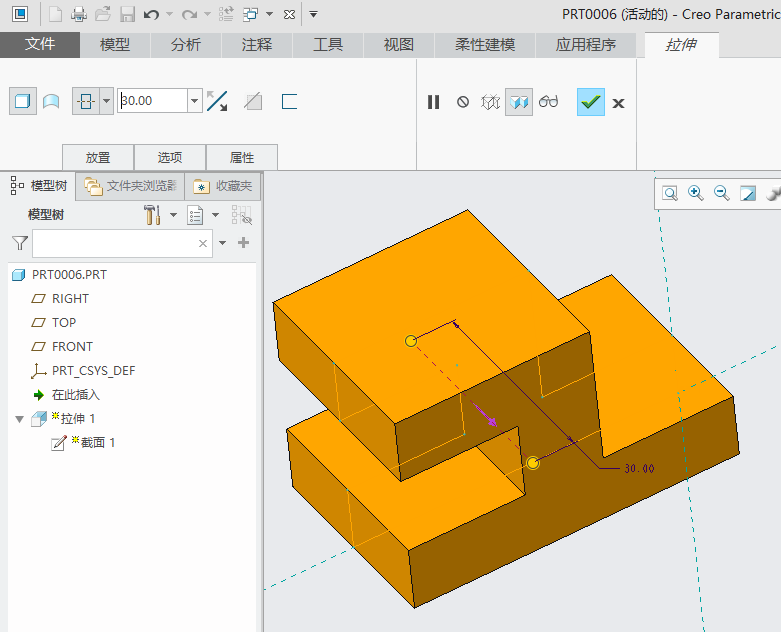Accept the extrude with green checkmark
This screenshot has height=632, width=781.
[590, 102]
